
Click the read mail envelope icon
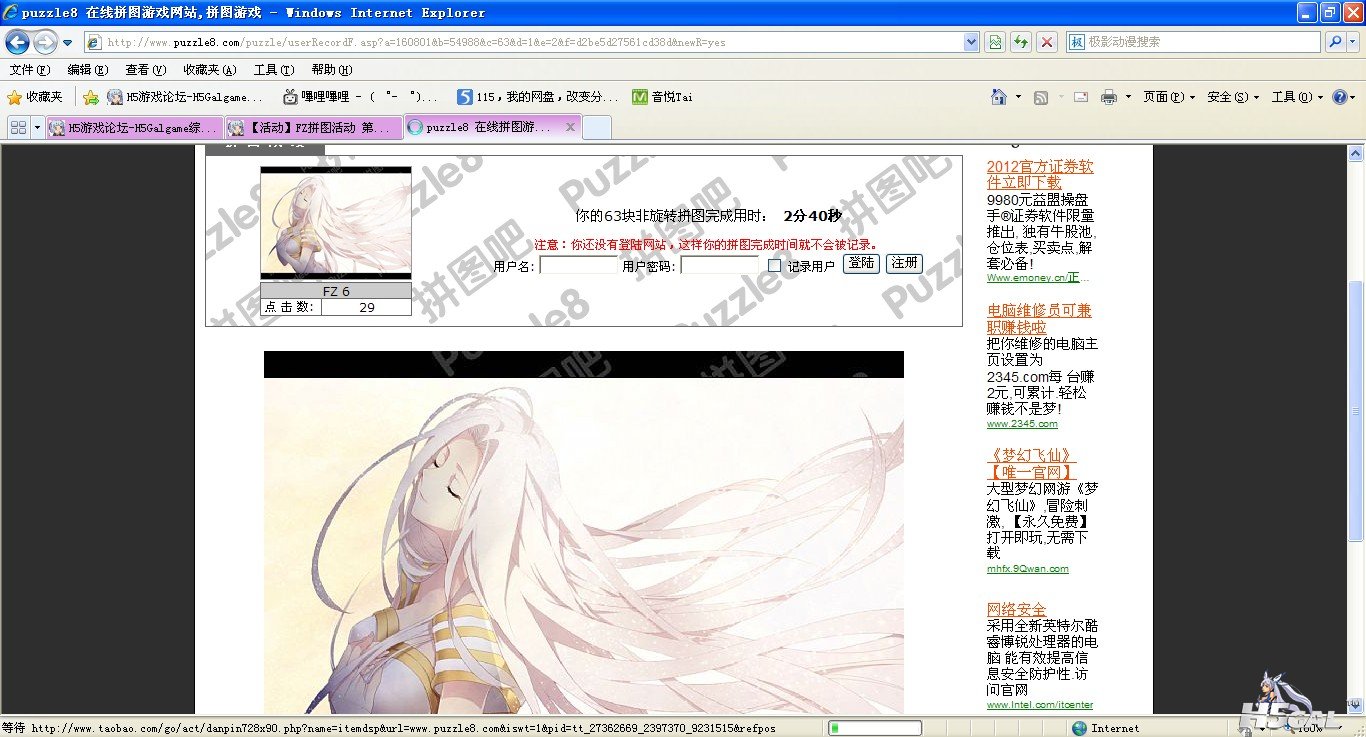click(x=1081, y=97)
